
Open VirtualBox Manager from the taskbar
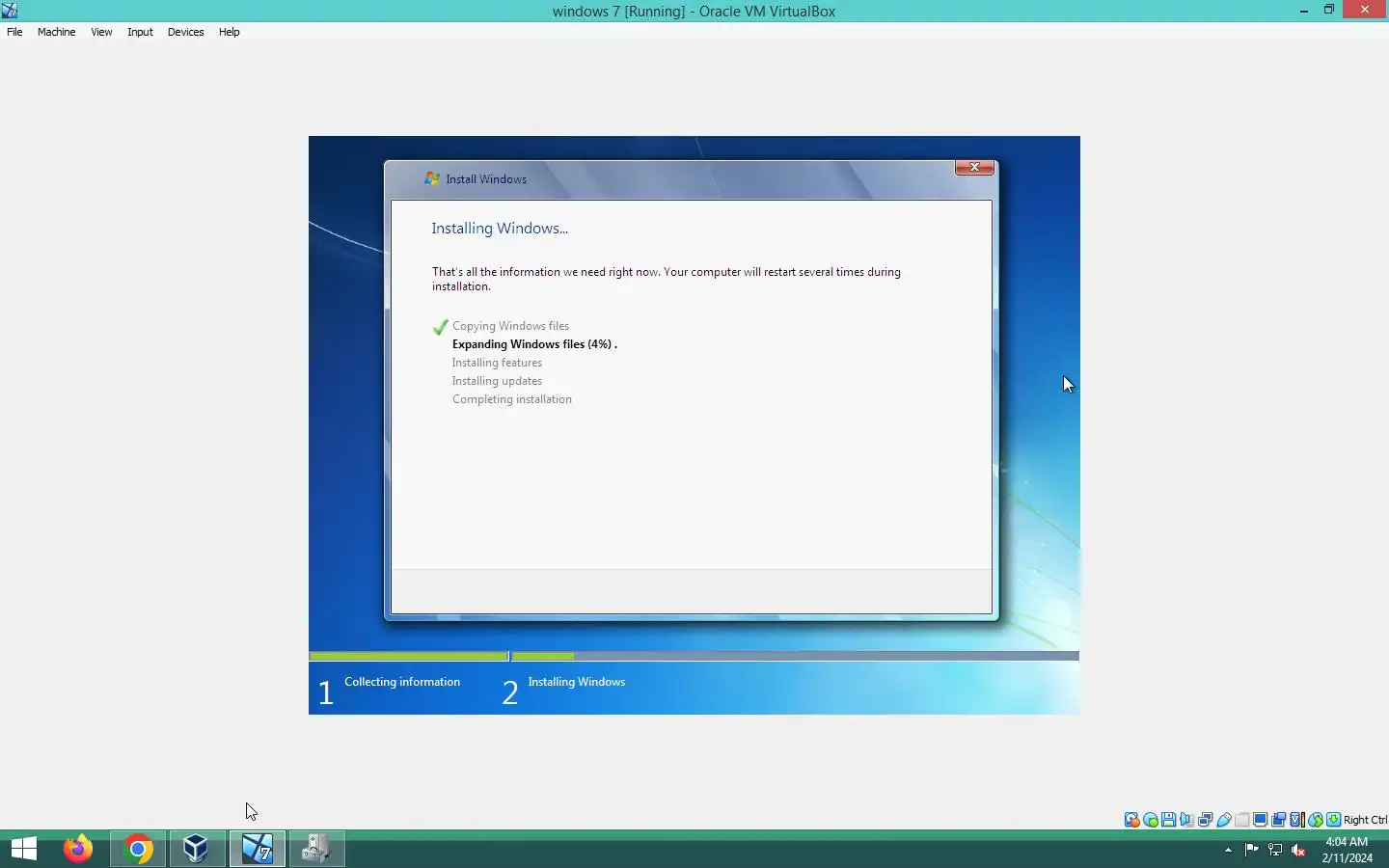197,849
